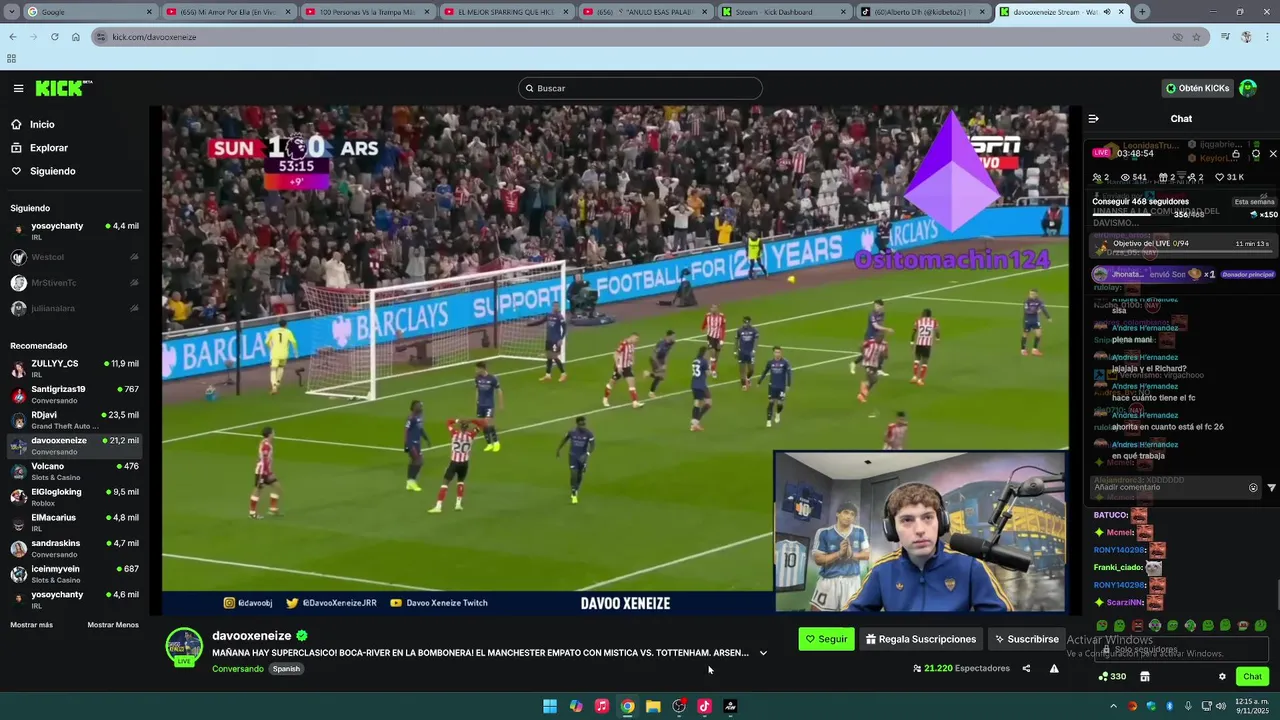Collapse the chat panel arrow icon
Screen dimensions: 1280x720
click(x=1093, y=118)
